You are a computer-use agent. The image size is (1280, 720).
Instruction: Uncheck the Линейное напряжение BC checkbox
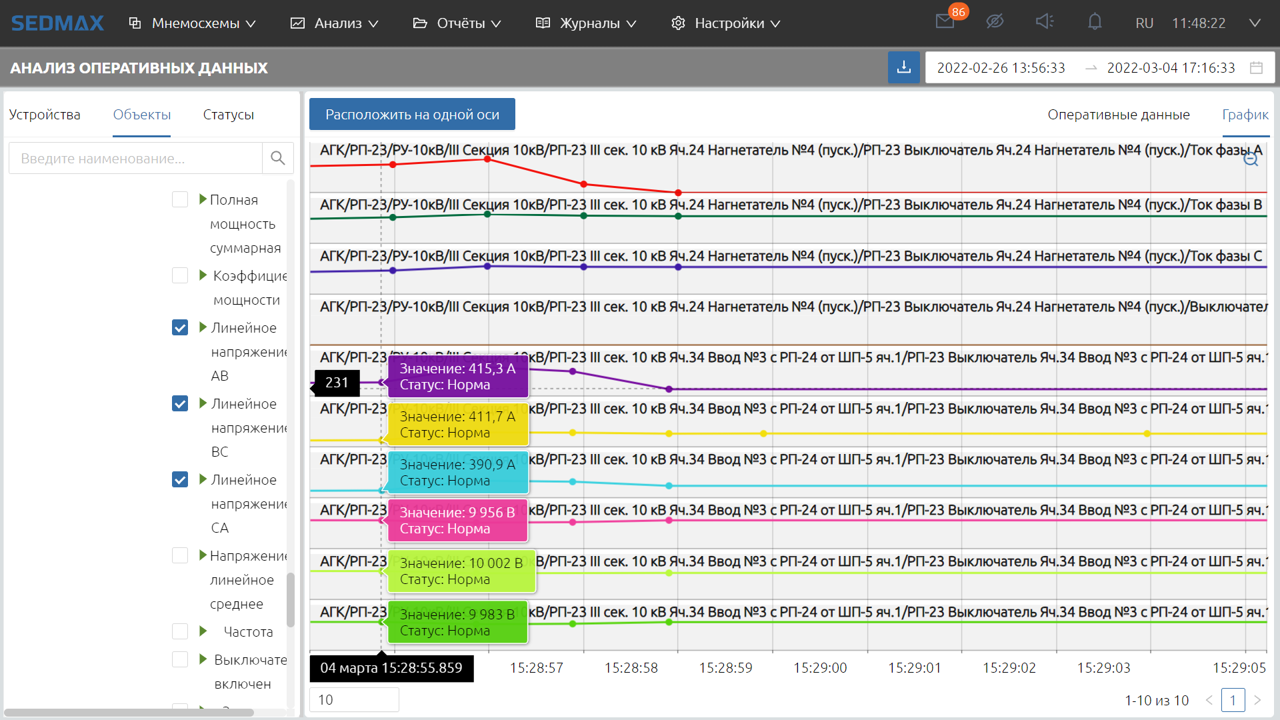coord(180,404)
